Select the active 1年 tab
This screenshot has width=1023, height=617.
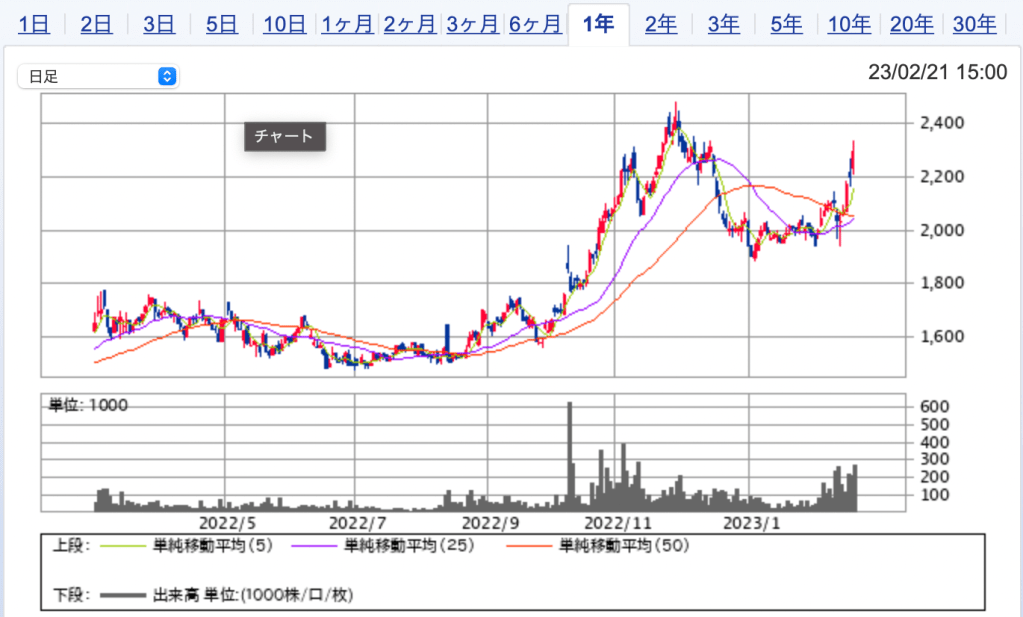pos(598,24)
